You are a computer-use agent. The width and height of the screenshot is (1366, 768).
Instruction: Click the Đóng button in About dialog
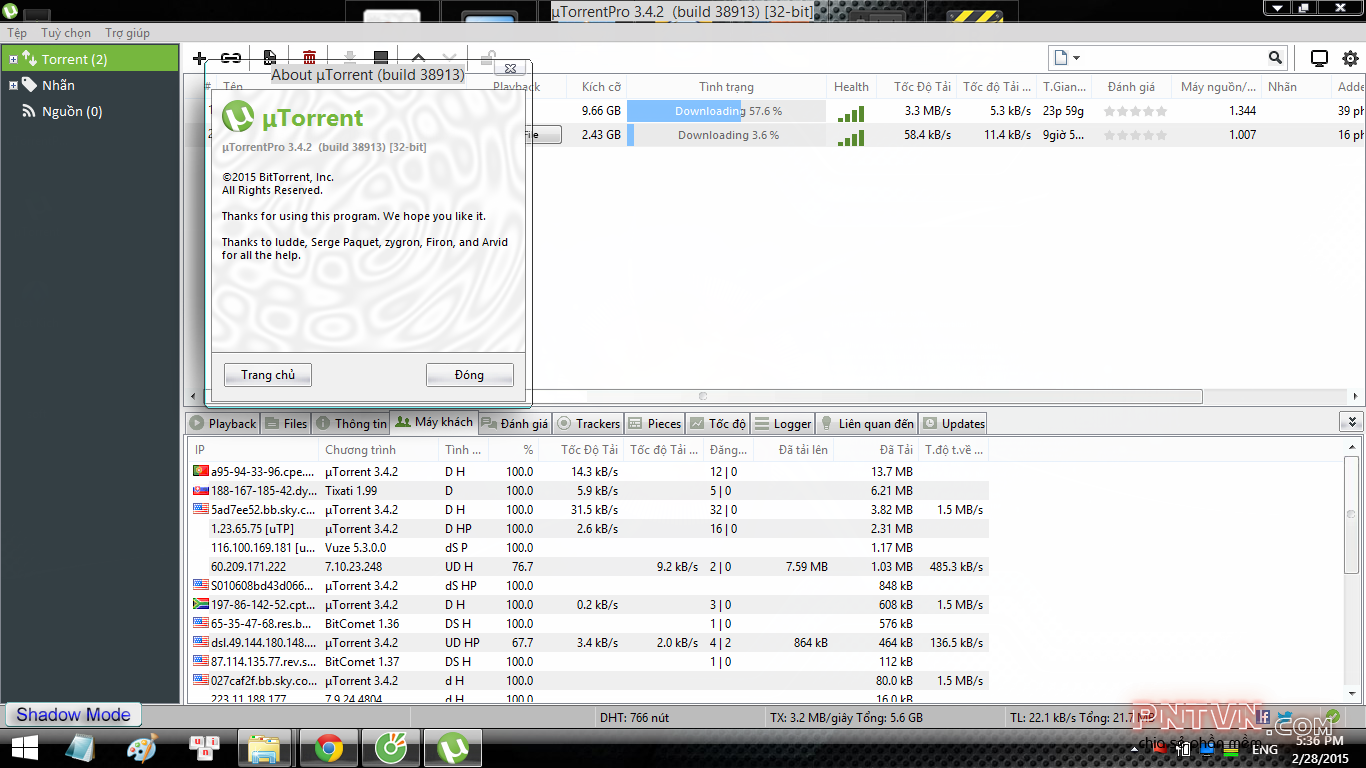tap(469, 375)
